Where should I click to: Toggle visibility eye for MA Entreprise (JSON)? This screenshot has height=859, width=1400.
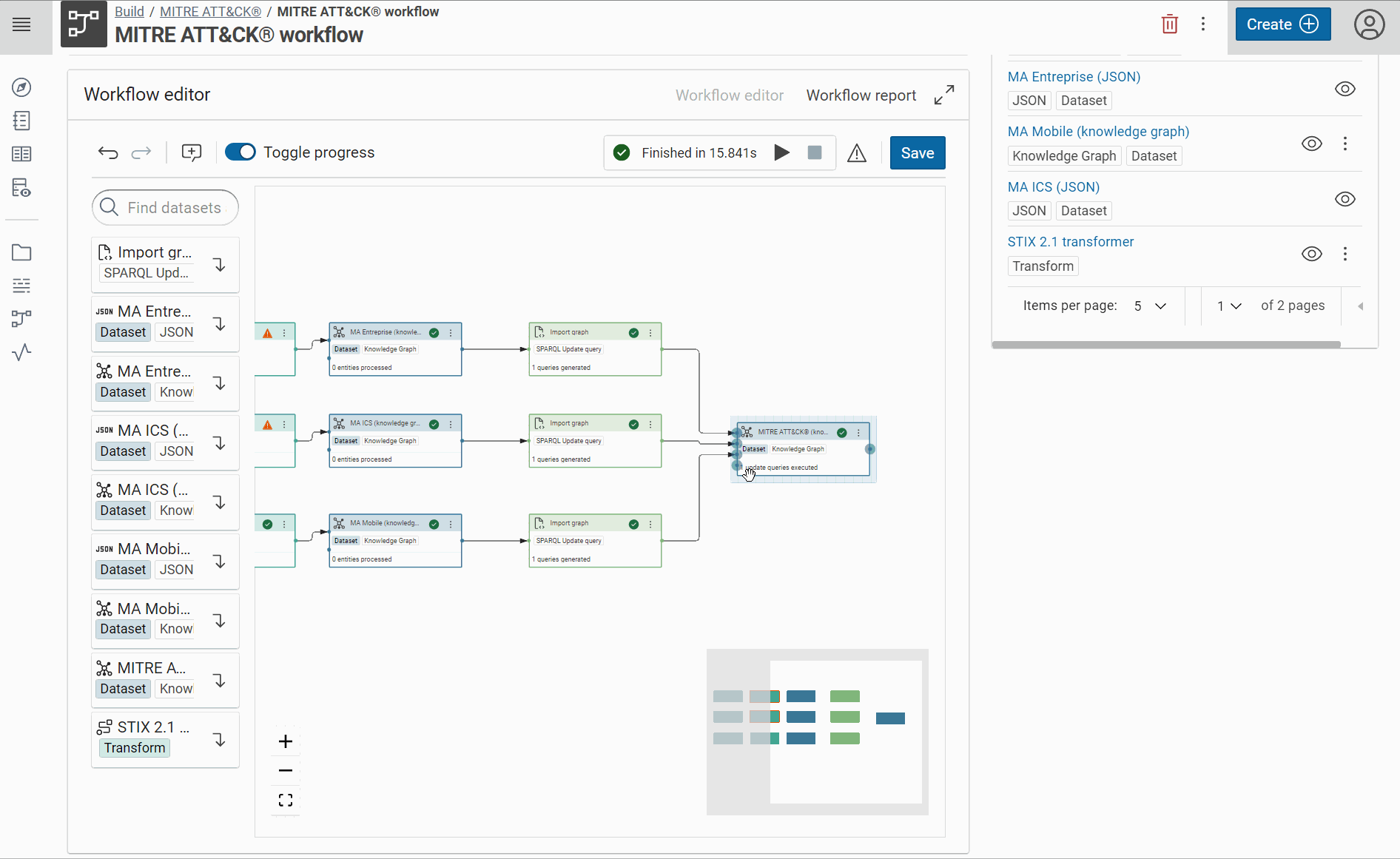coord(1345,89)
